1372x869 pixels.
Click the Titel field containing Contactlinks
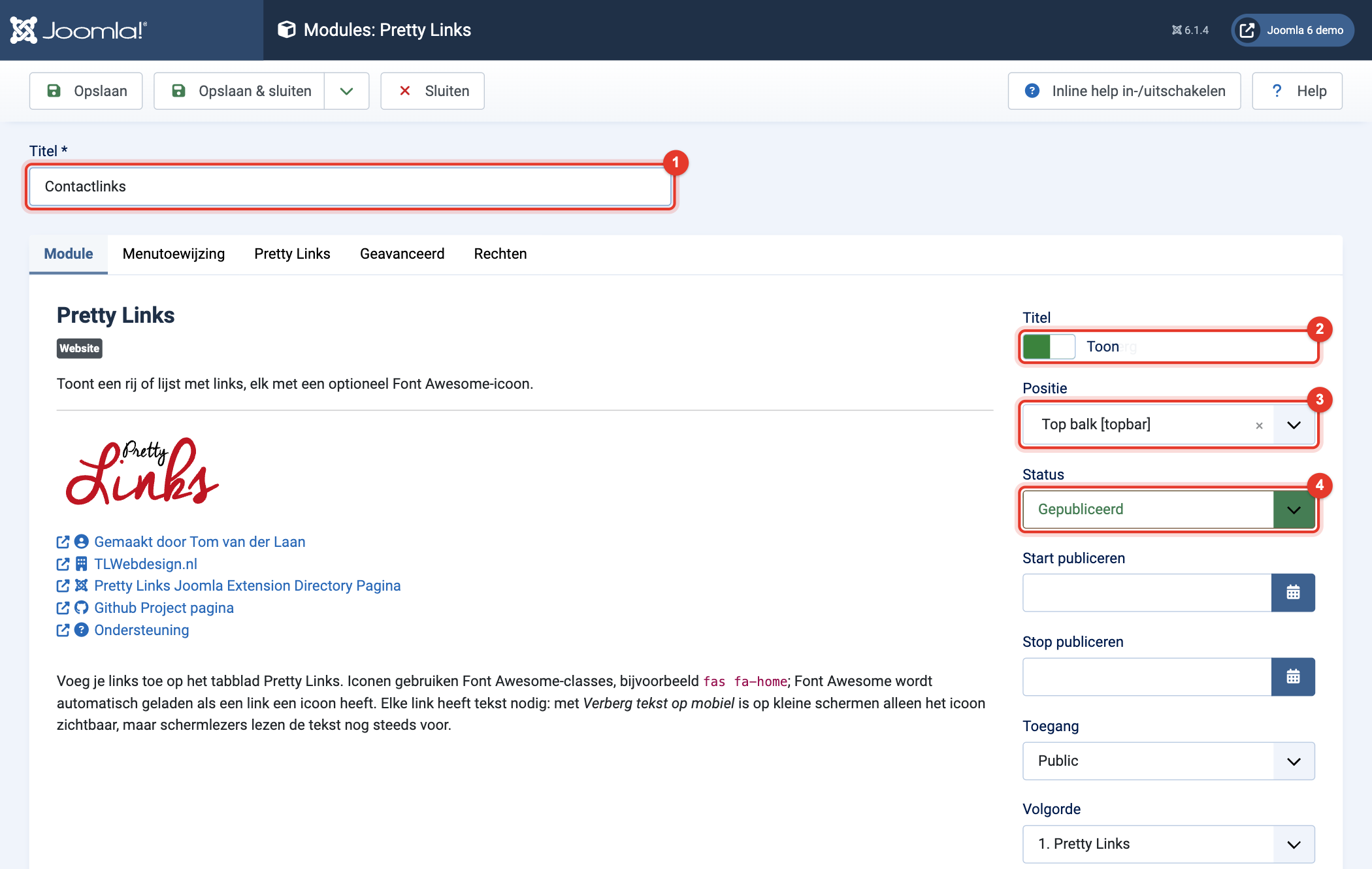(351, 187)
